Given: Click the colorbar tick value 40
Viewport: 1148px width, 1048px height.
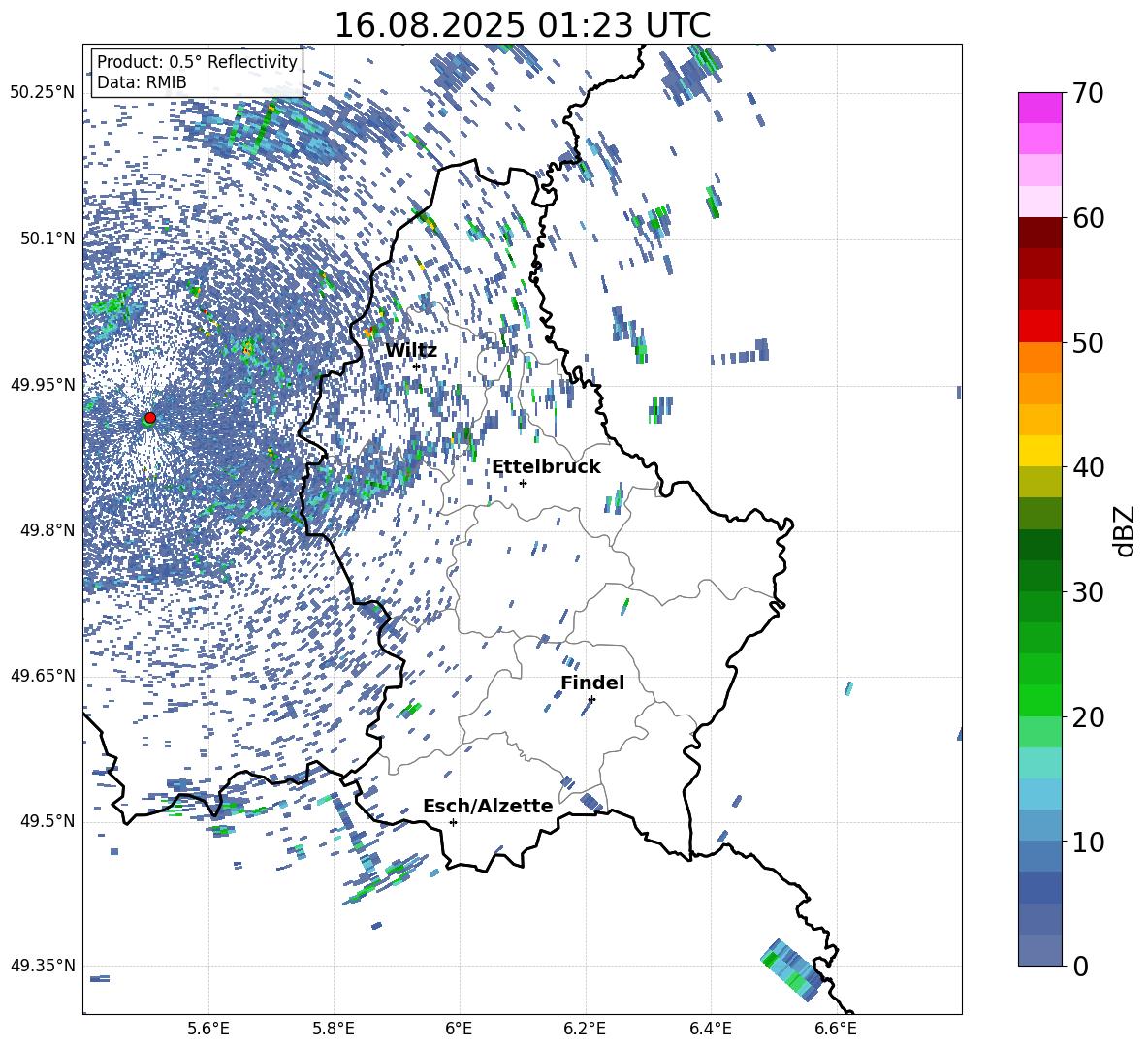Looking at the screenshot, I should pos(1088,467).
